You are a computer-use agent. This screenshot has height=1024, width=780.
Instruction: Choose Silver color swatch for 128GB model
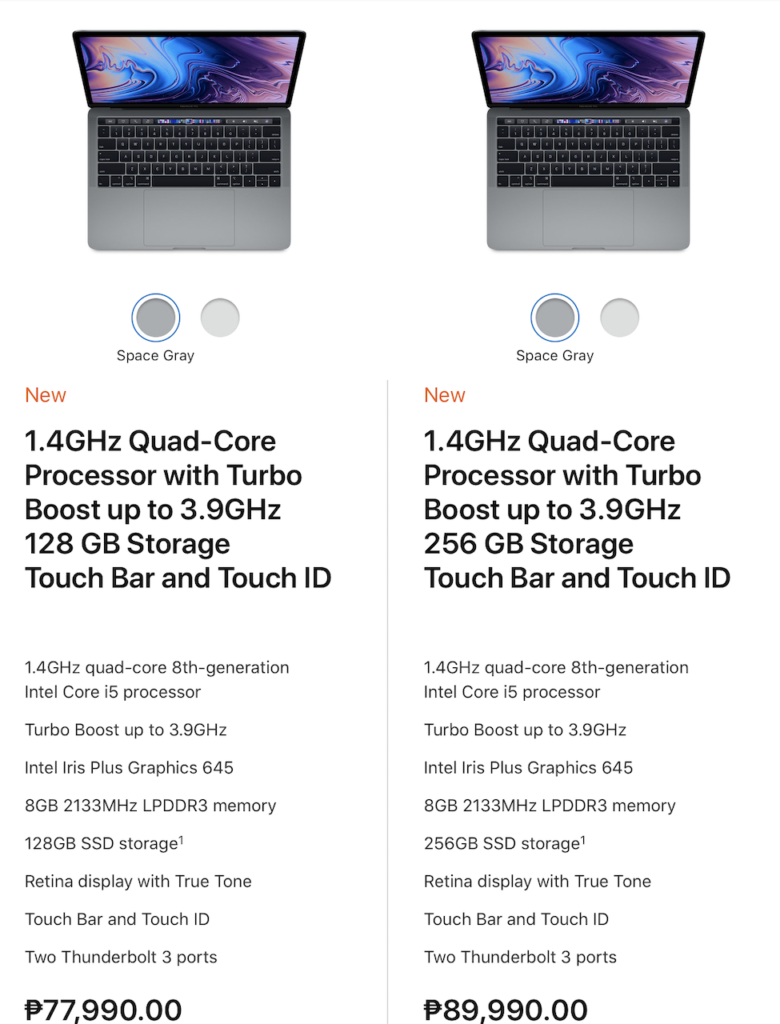tap(220, 317)
